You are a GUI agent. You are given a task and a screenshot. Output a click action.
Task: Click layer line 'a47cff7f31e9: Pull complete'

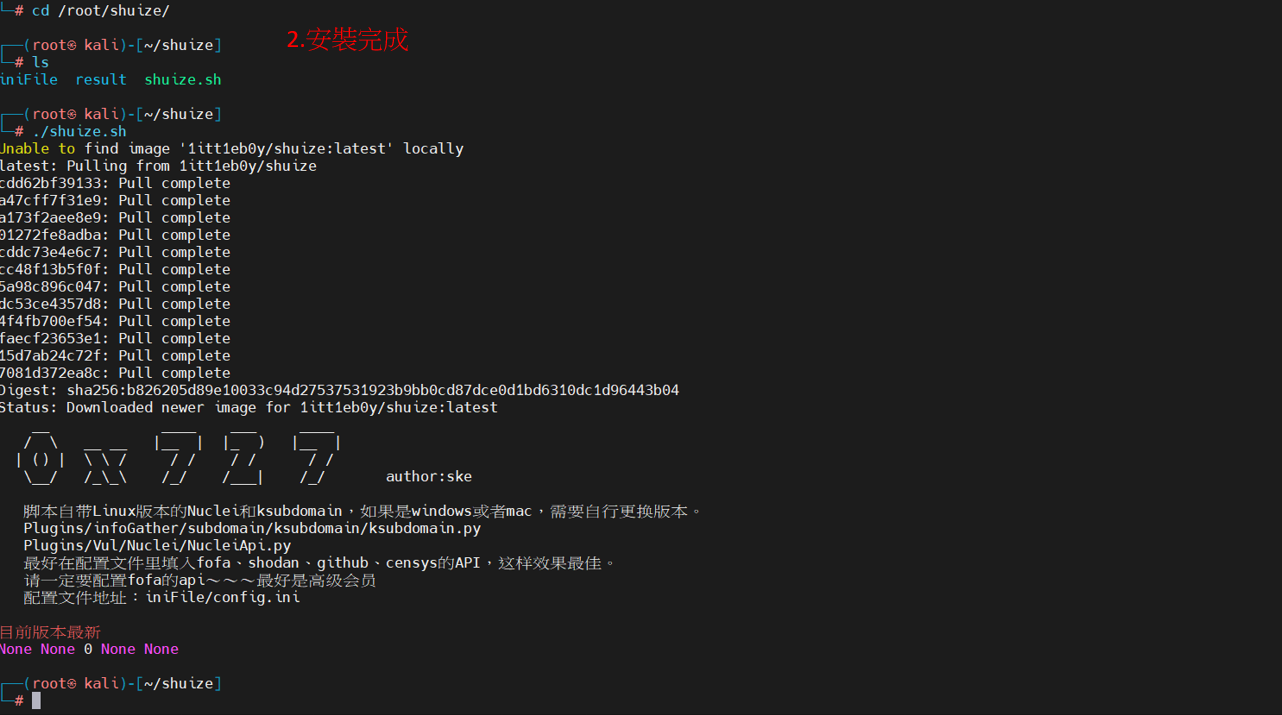click(115, 200)
